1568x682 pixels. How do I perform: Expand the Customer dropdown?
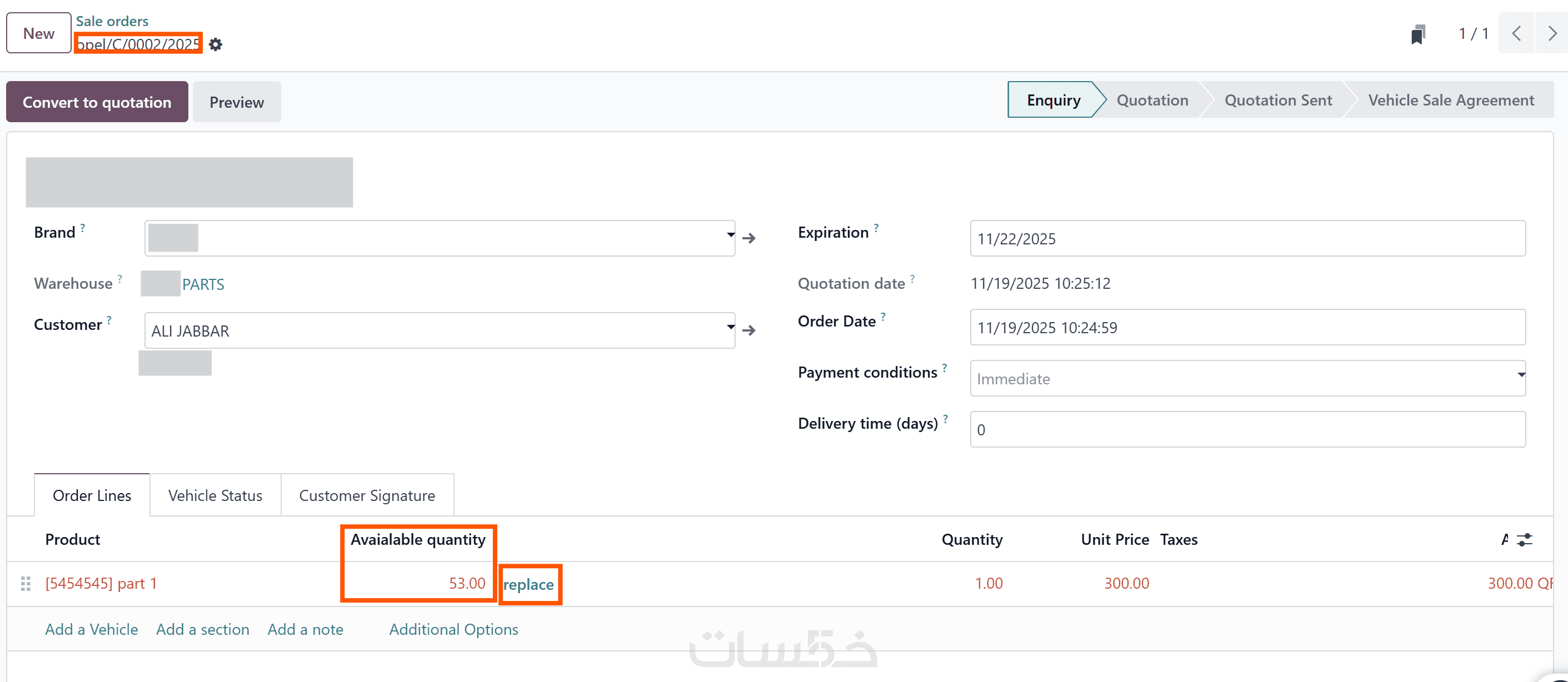click(730, 327)
